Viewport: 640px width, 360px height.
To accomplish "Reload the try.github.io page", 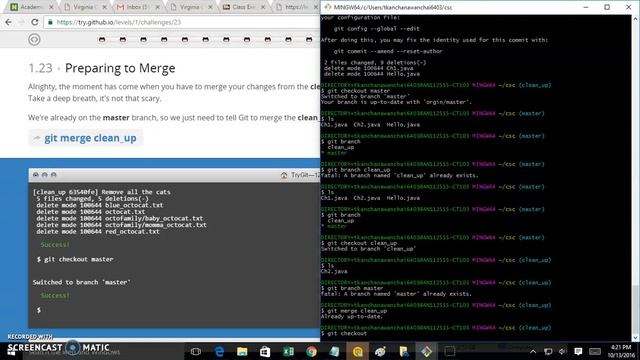I will (35, 22).
